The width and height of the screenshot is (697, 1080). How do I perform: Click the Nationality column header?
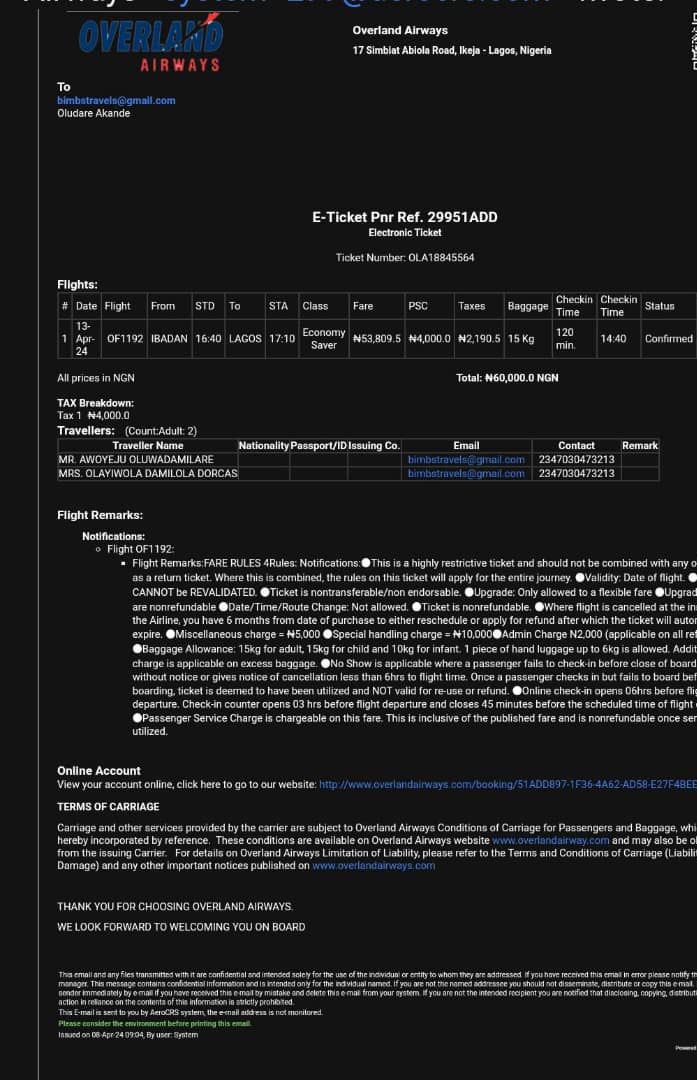click(264, 446)
